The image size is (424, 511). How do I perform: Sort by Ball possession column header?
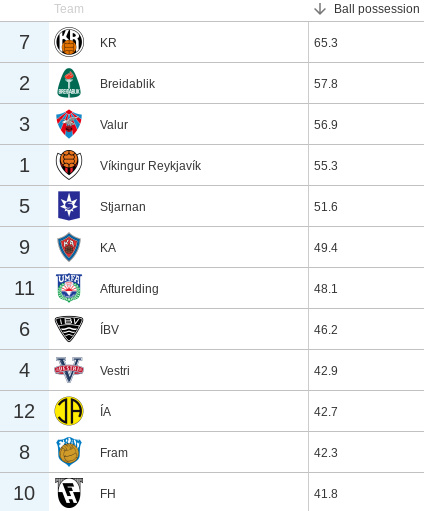376,9
